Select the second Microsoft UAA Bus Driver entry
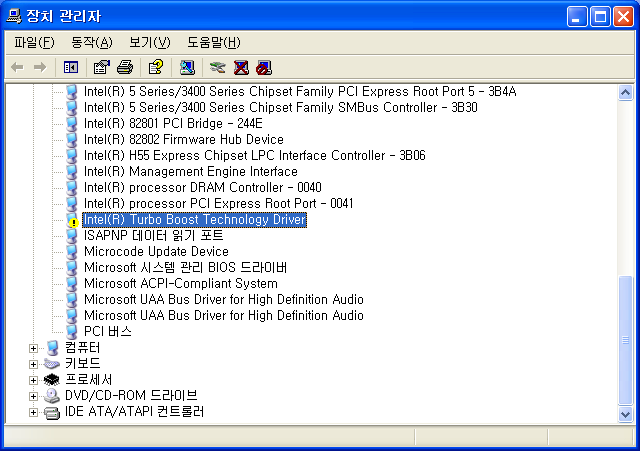 pos(224,316)
